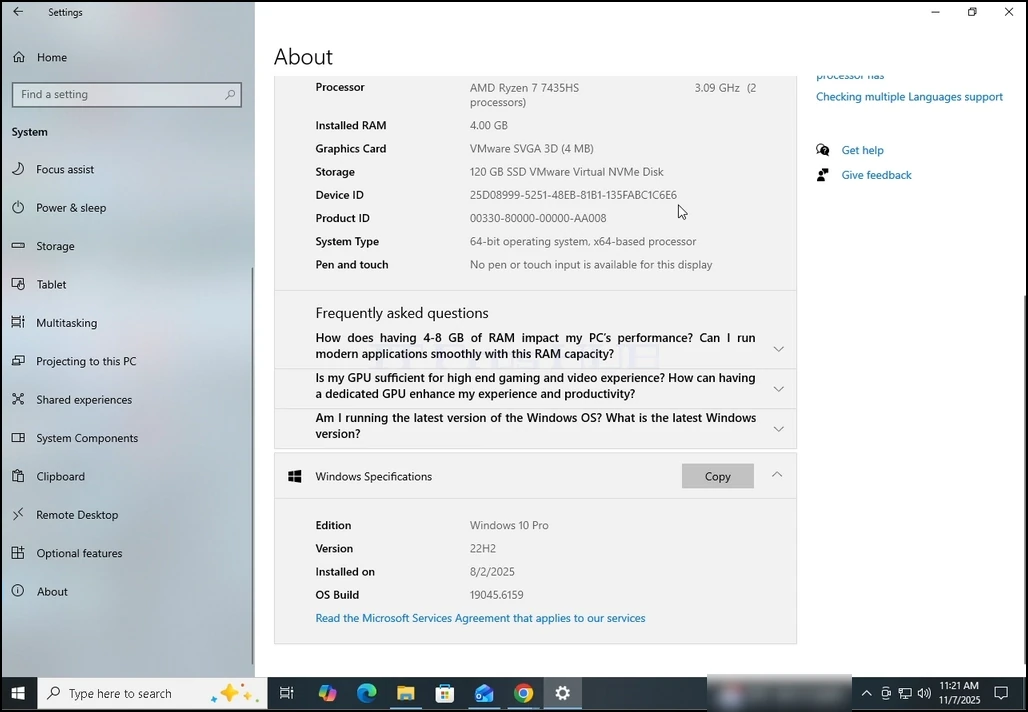Click the Clipboard icon in sidebar

18,476
